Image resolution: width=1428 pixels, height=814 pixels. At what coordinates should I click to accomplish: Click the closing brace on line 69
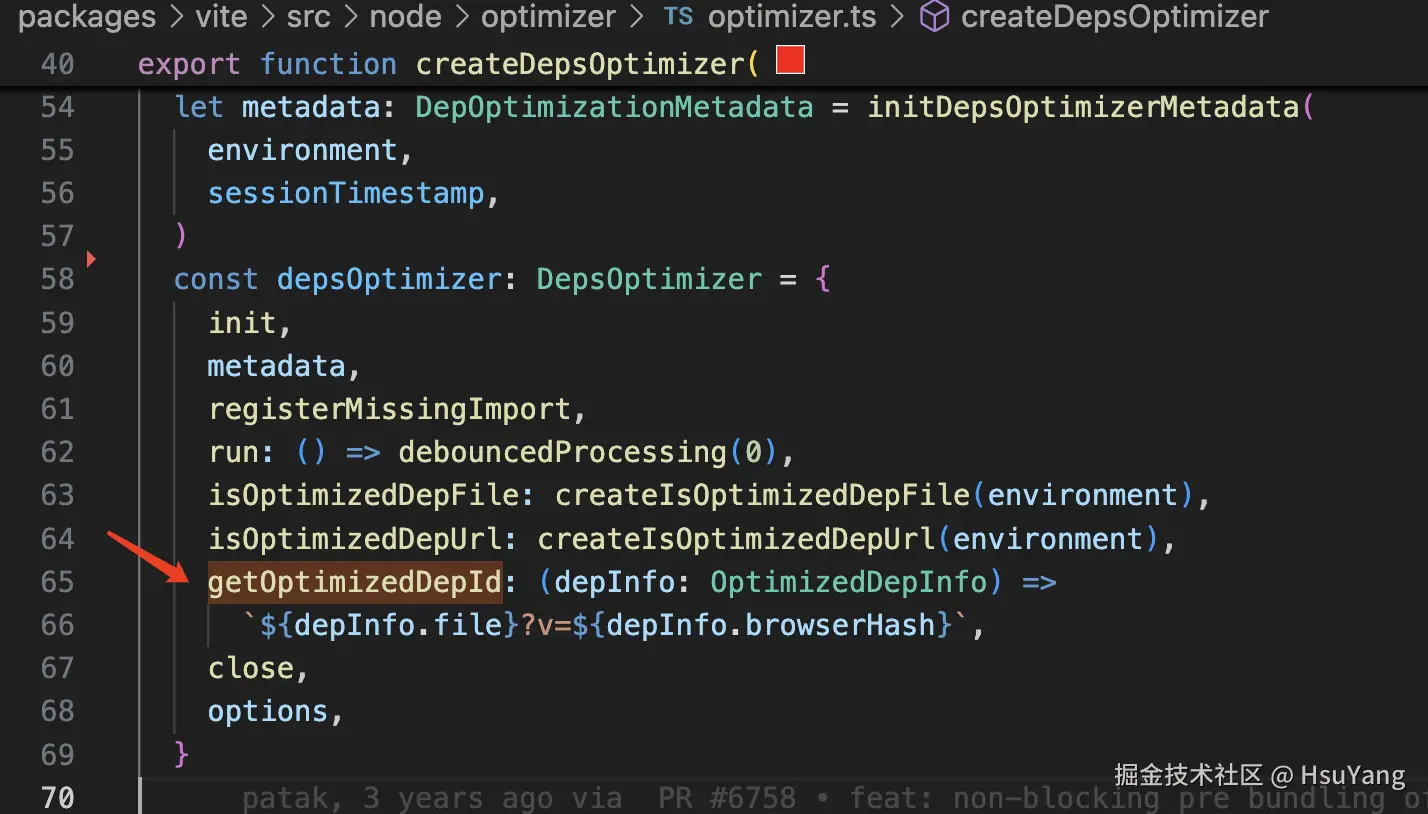[x=181, y=754]
